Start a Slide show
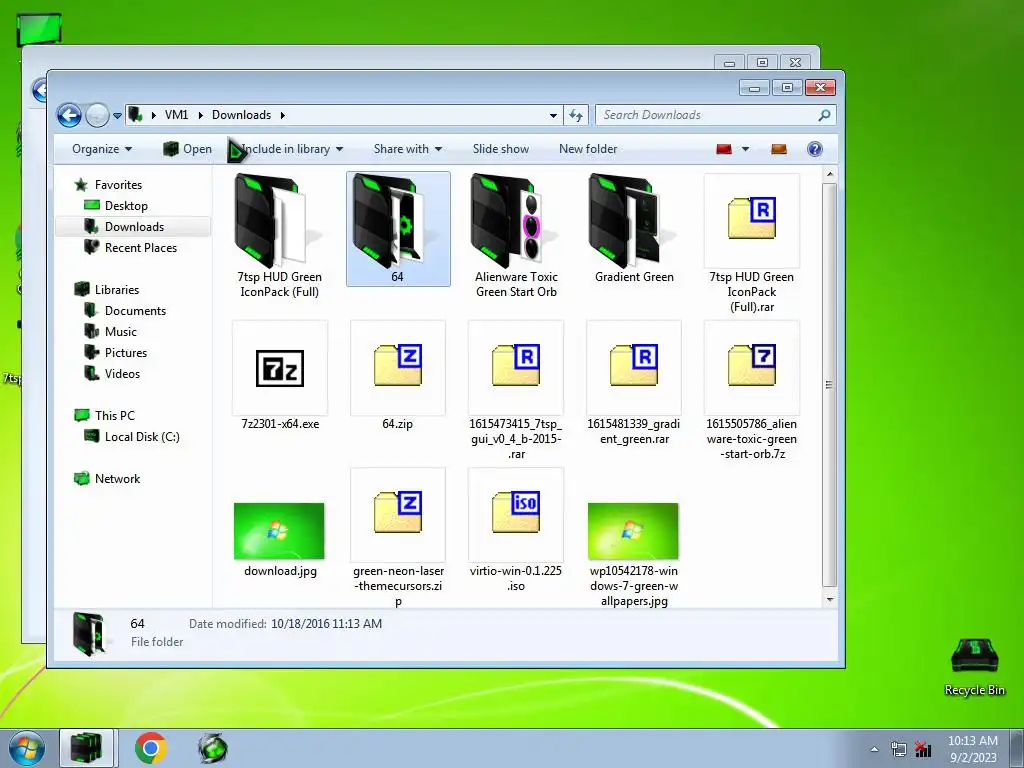This screenshot has height=768, width=1024. pyautogui.click(x=501, y=149)
